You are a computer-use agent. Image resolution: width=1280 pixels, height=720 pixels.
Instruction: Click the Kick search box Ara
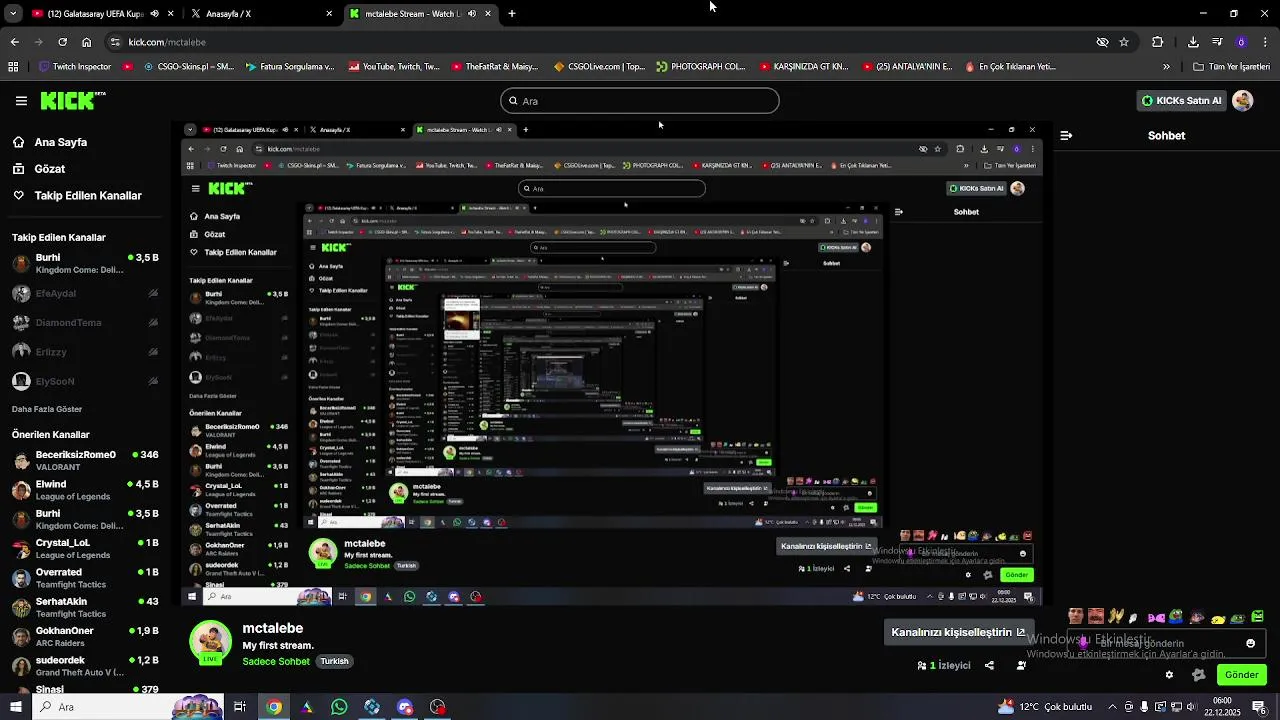640,101
